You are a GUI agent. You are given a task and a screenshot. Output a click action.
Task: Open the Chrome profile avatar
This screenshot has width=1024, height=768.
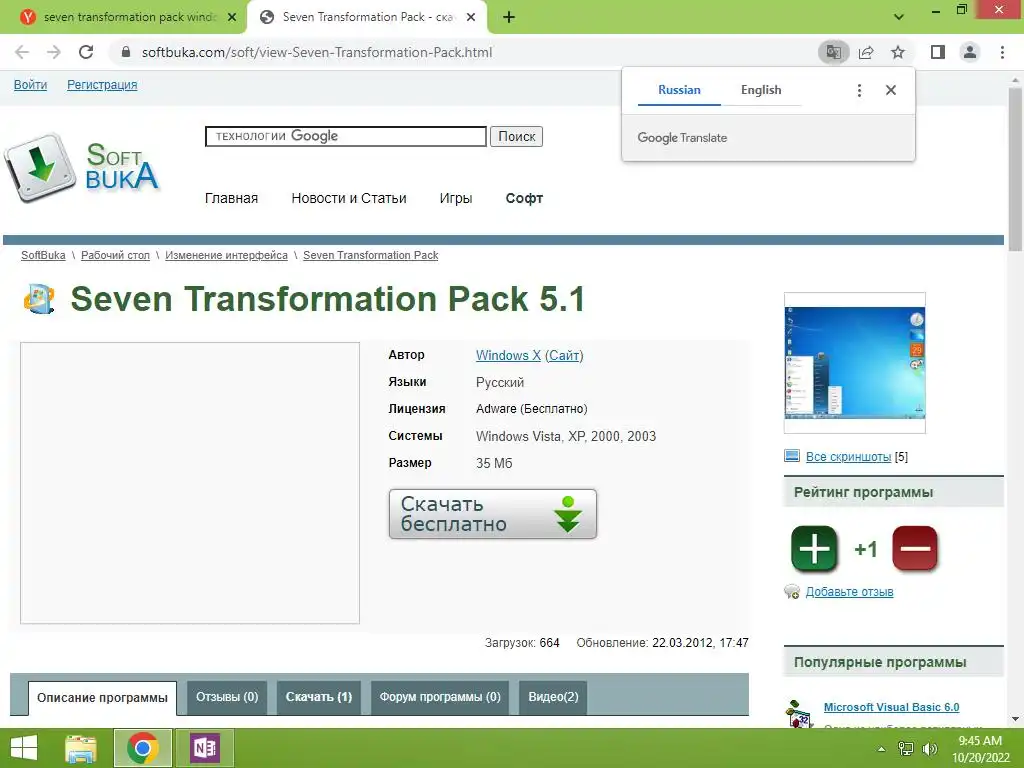[970, 52]
